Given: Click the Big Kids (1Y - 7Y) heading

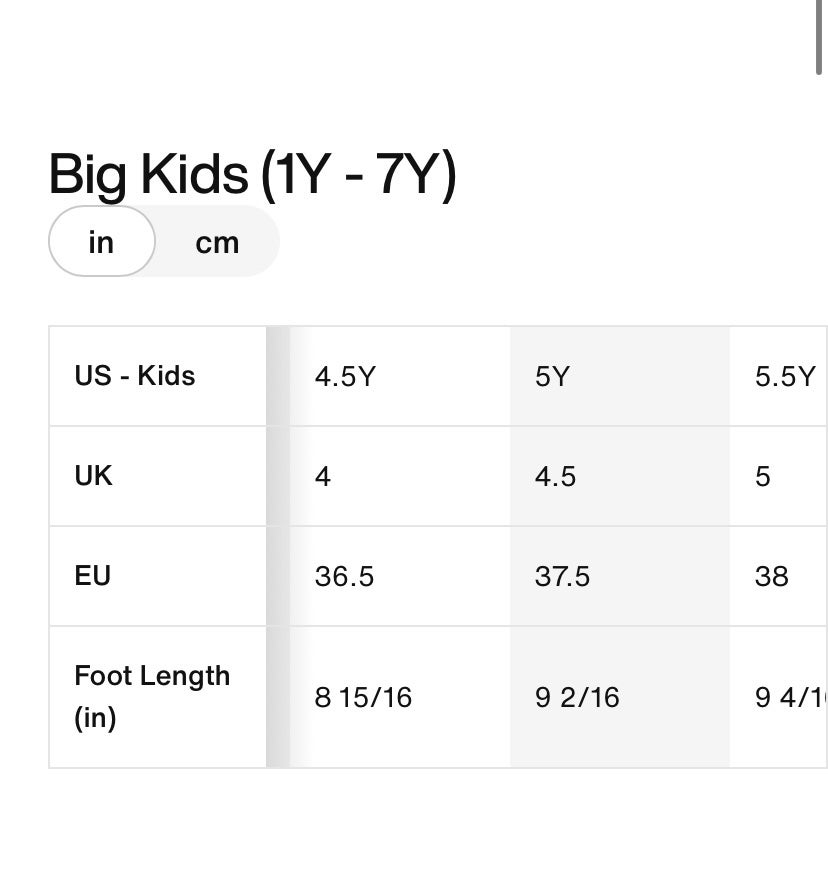Looking at the screenshot, I should [x=252, y=175].
